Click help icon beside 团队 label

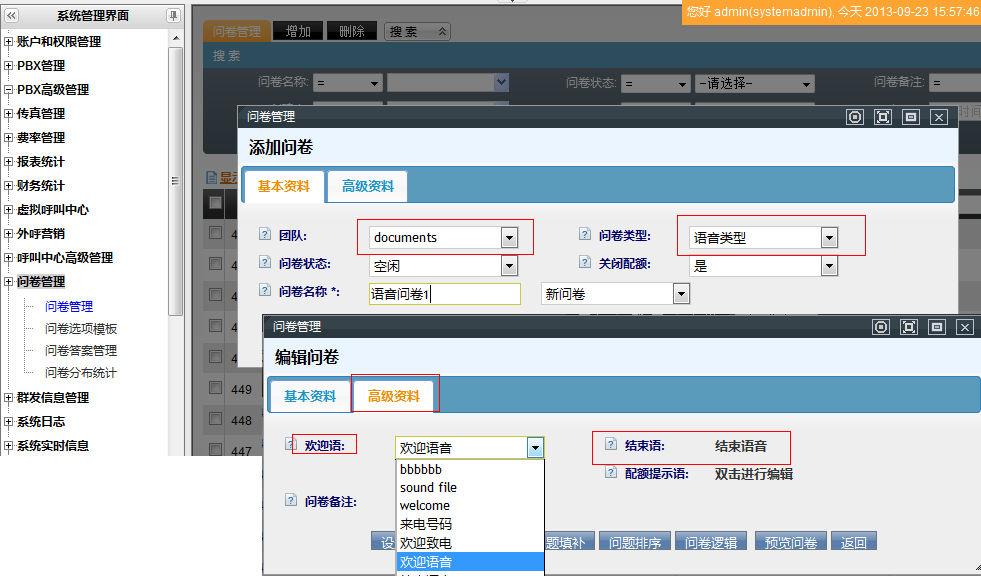click(x=265, y=234)
